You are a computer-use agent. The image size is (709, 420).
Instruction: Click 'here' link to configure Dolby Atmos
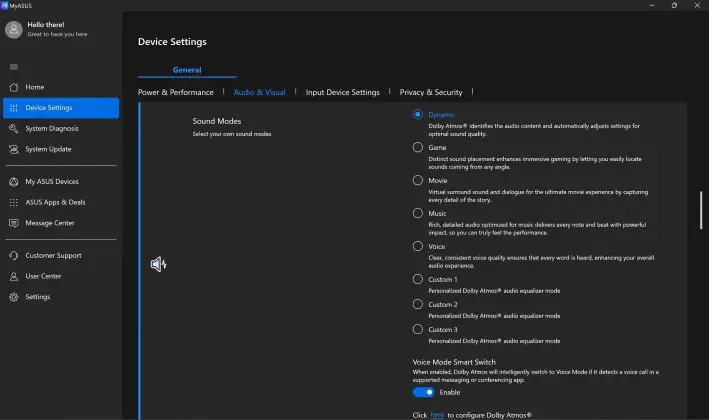(437, 415)
